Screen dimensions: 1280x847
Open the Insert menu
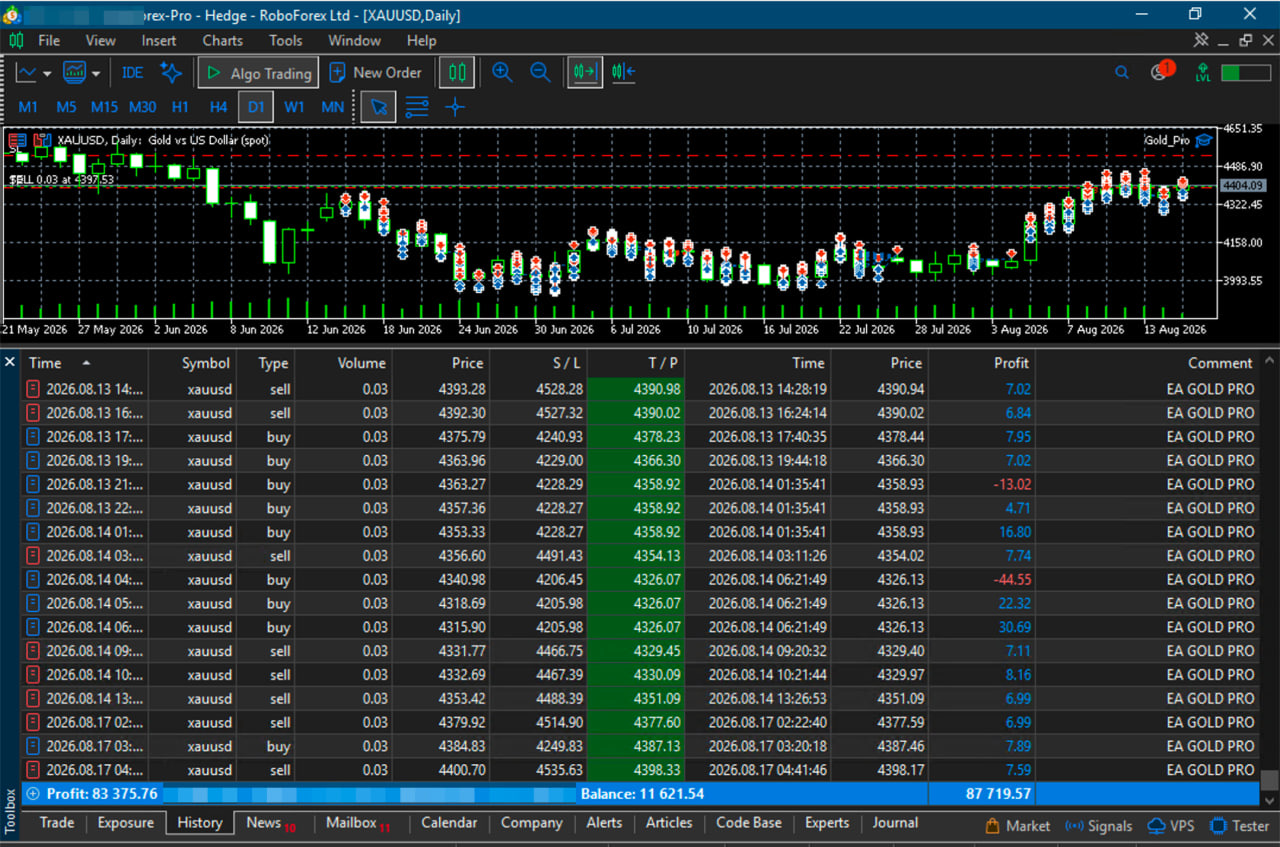click(x=158, y=41)
